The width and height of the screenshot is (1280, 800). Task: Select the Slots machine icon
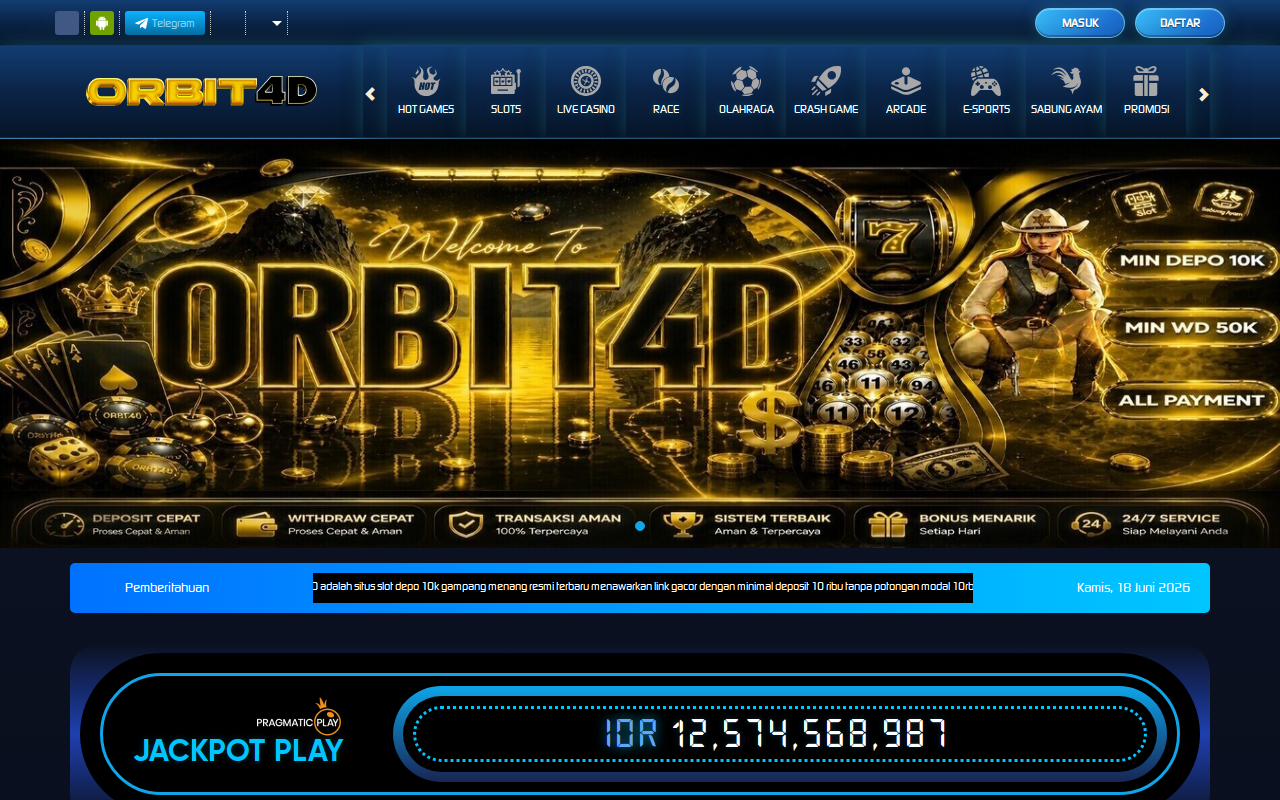tap(506, 81)
